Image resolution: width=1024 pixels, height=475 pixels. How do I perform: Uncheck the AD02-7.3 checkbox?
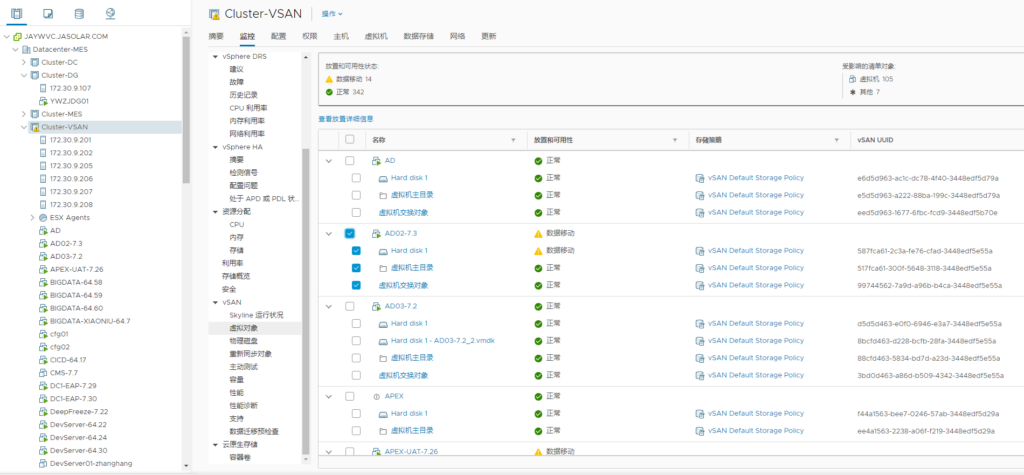click(x=350, y=233)
